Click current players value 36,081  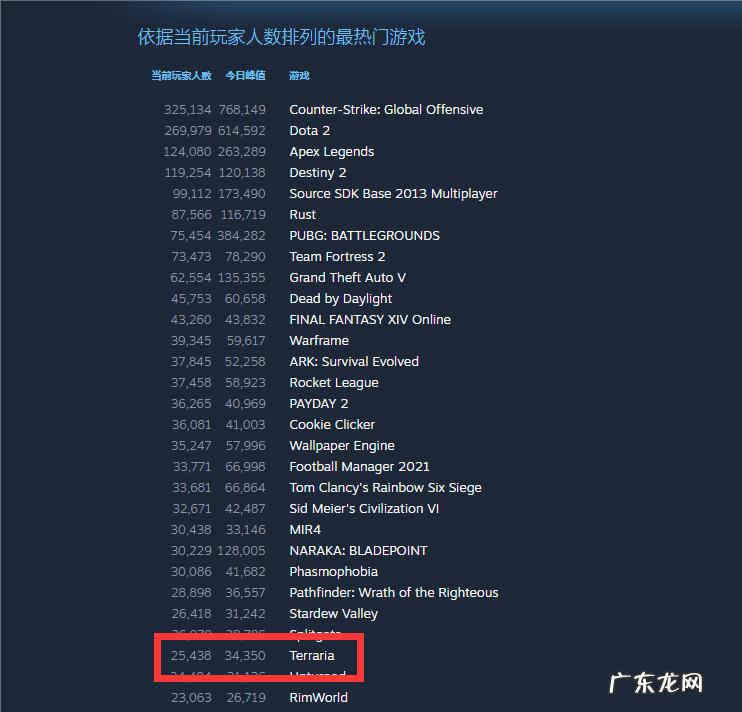coord(191,425)
